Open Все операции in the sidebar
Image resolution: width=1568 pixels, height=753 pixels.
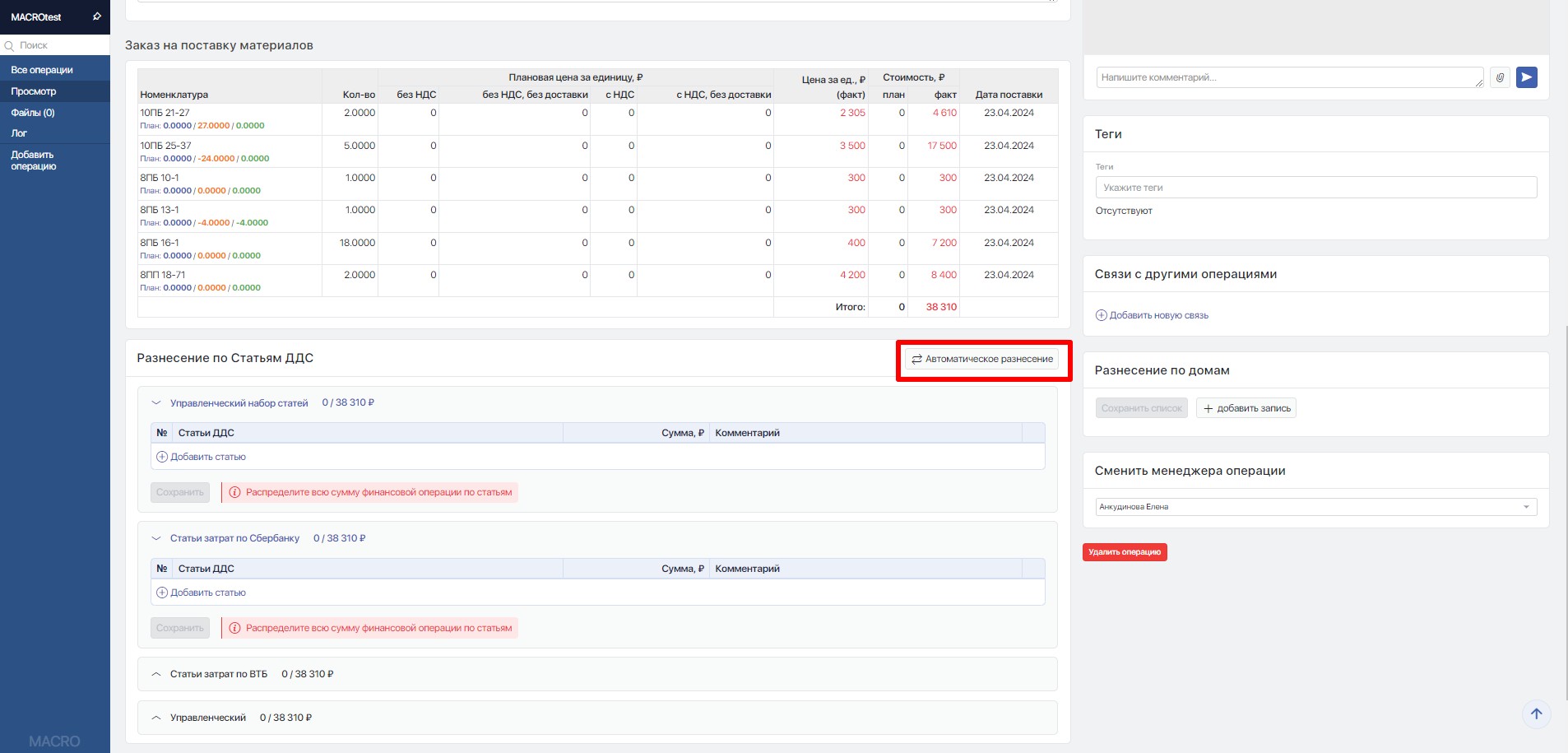42,70
